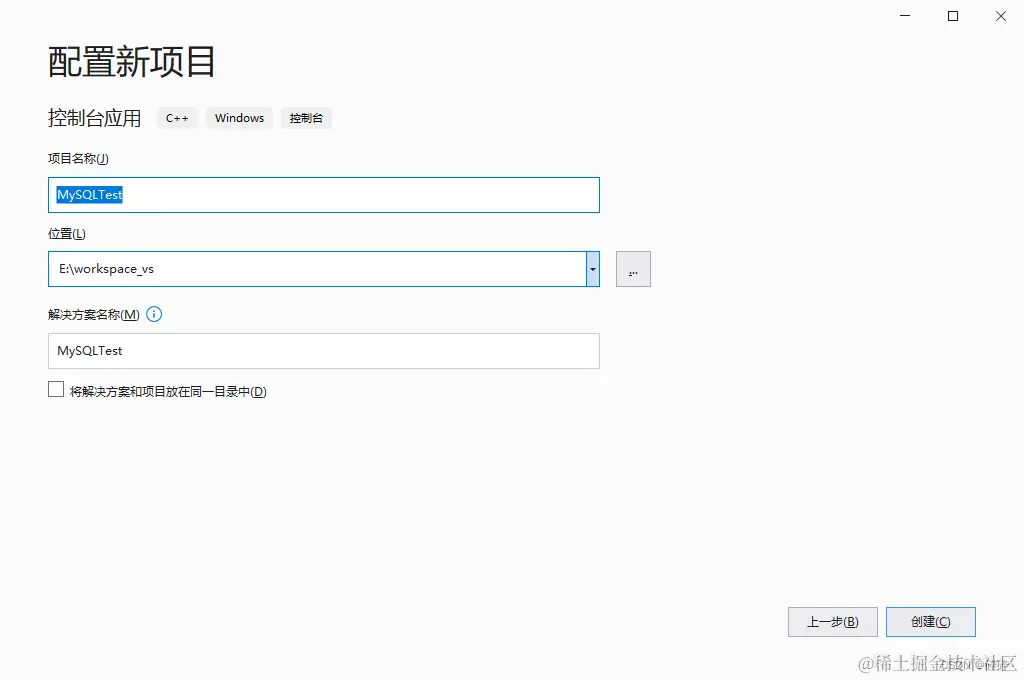Open the 位置 location history dropdown

(591, 268)
